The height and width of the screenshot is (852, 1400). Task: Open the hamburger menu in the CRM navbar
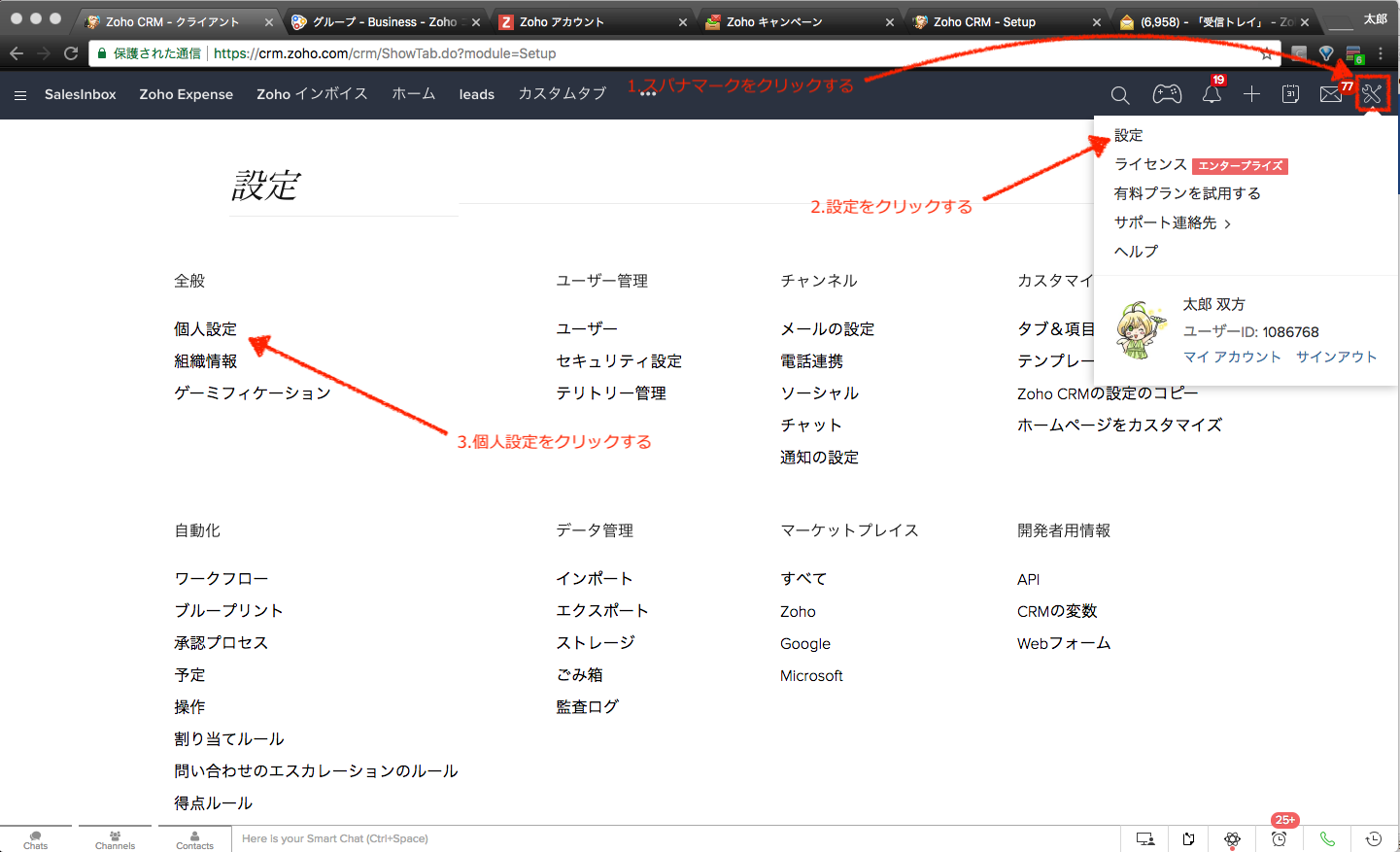[x=20, y=94]
